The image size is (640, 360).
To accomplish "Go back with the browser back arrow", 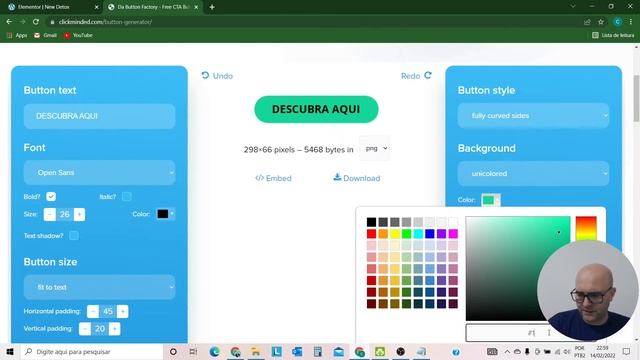I will (x=9, y=22).
